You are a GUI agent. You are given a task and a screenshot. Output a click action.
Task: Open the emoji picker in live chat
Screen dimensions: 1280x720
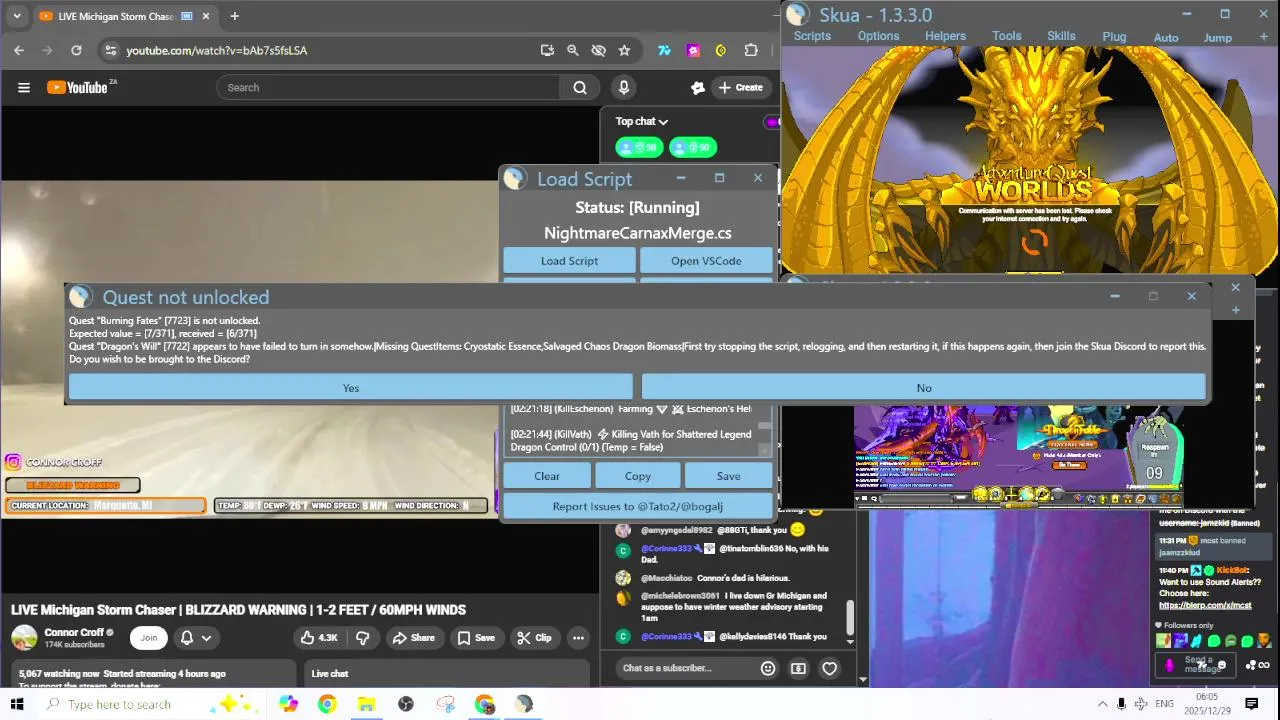[x=768, y=668]
